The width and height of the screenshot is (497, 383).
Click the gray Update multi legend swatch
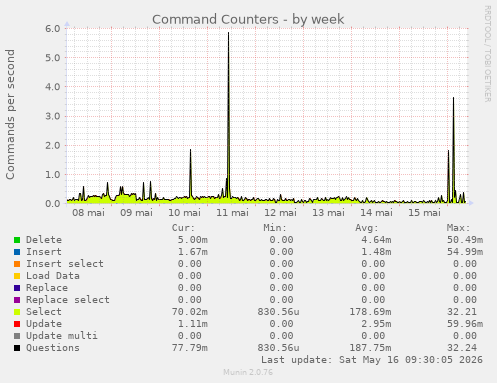[17, 336]
